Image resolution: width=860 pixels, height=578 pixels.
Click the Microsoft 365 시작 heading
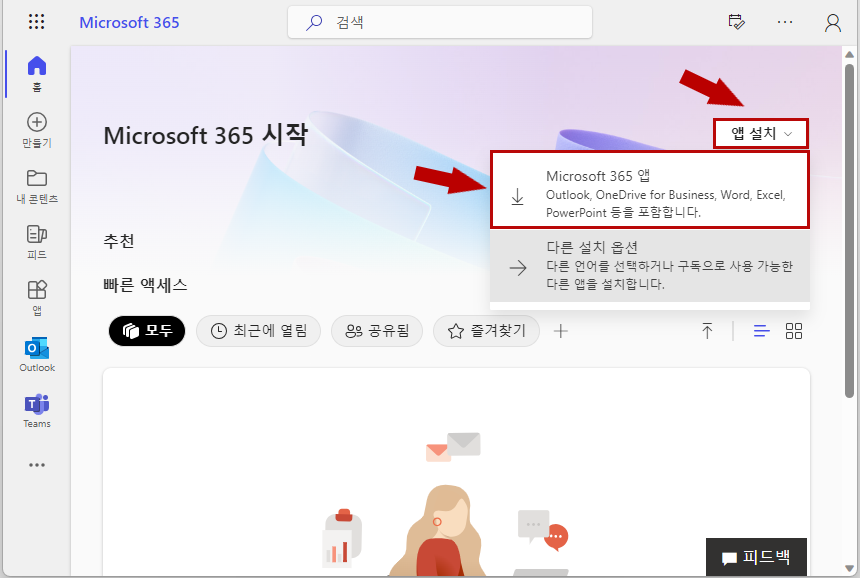[x=206, y=135]
